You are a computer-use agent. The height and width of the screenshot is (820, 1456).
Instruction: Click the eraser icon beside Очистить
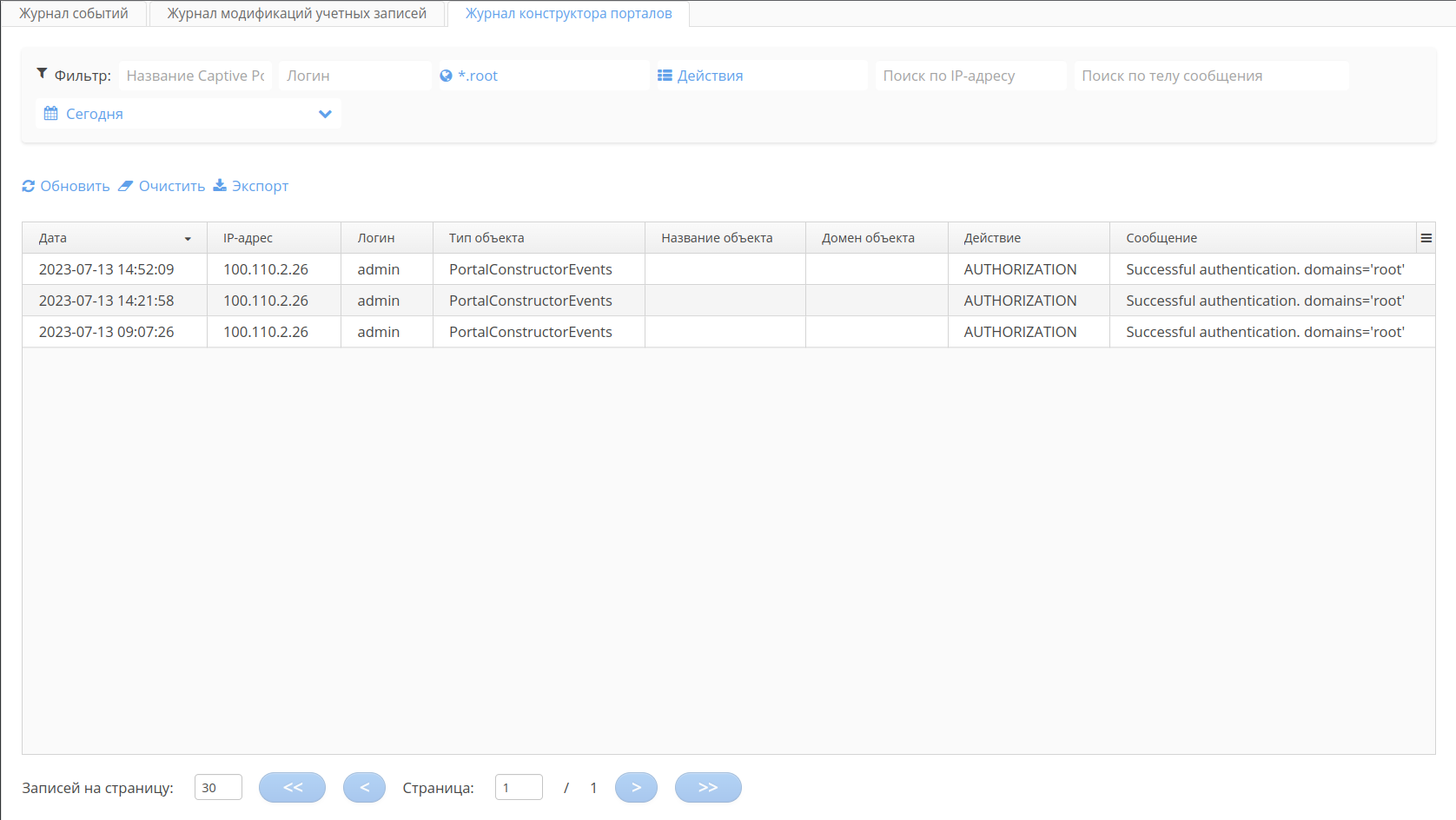(x=126, y=186)
